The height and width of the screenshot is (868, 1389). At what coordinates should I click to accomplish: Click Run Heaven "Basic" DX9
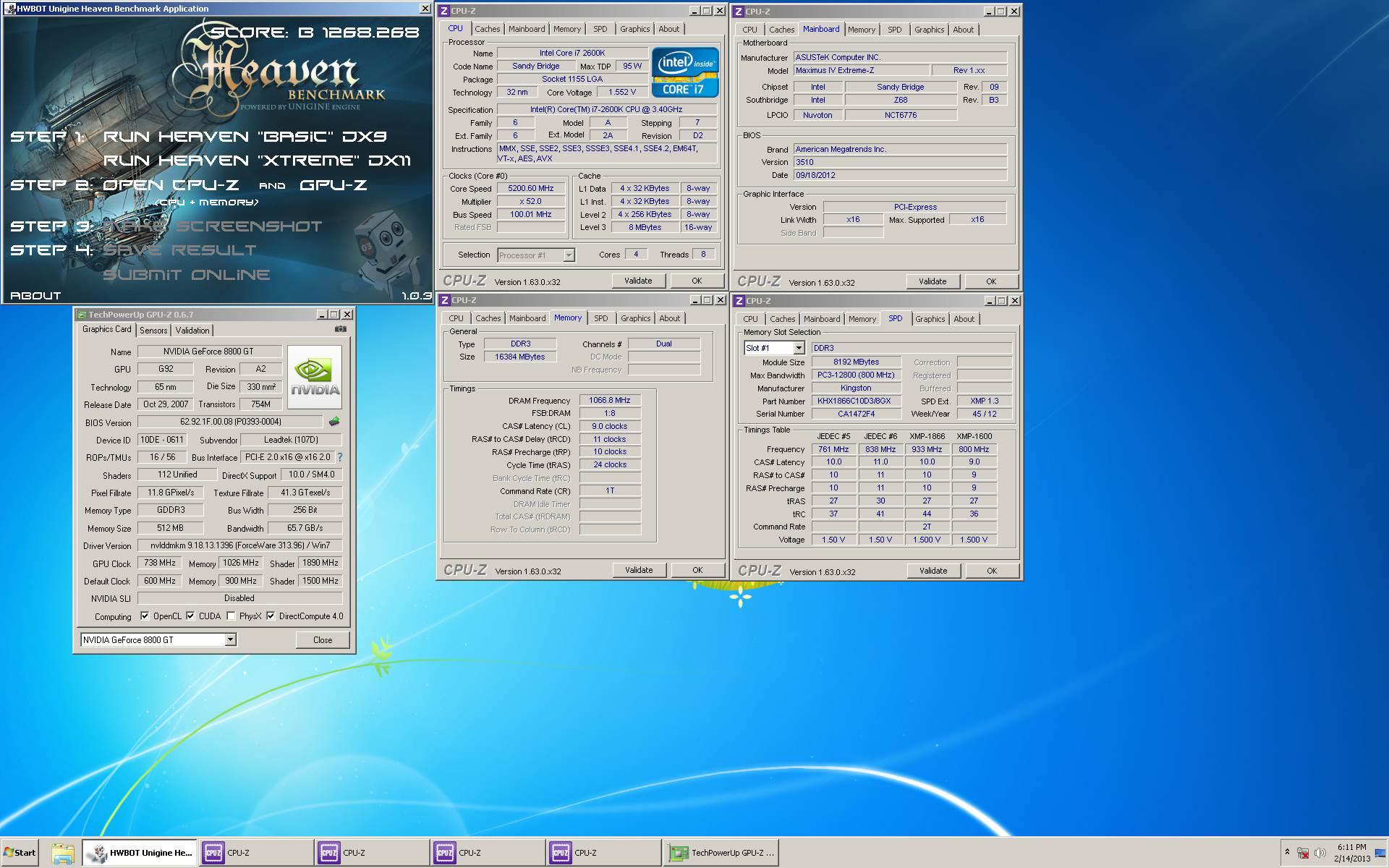245,137
